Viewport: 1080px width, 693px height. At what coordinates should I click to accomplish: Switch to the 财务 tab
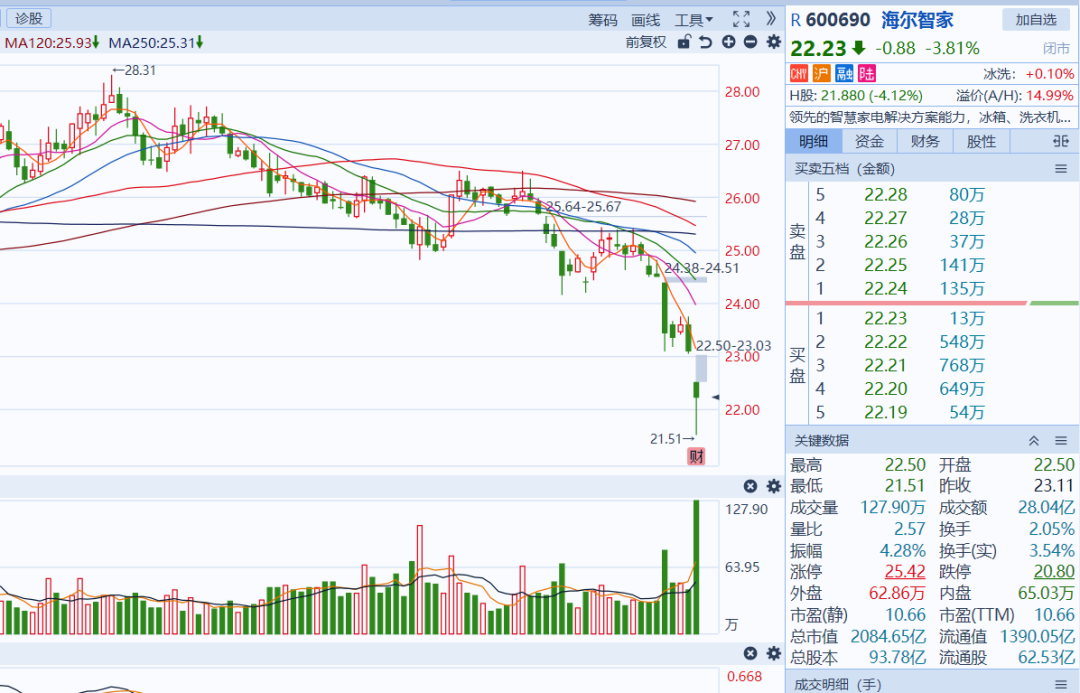925,141
